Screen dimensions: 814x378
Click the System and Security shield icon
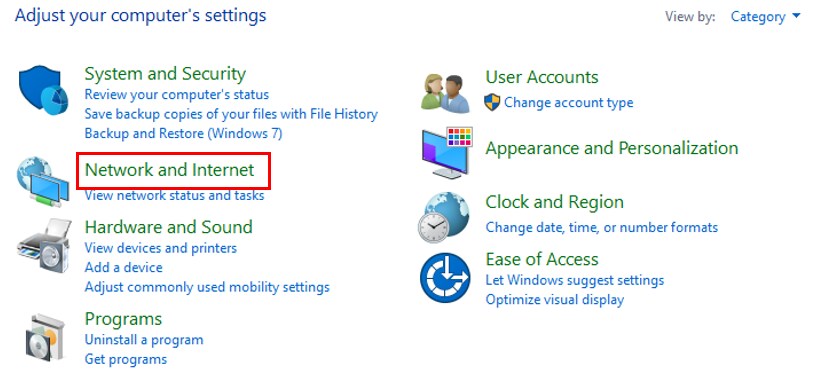tap(44, 90)
